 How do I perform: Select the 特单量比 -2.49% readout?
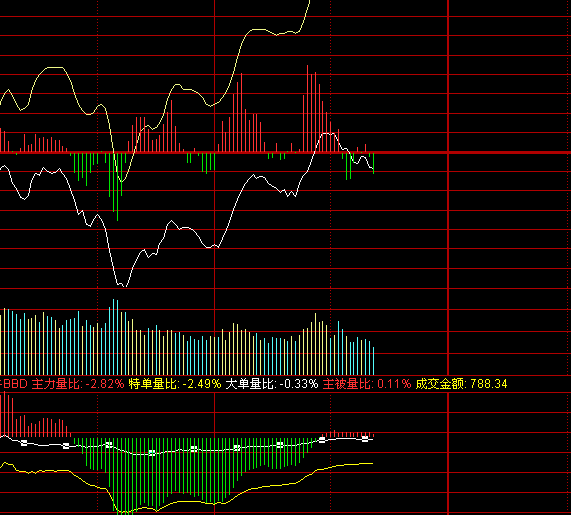[x=175, y=384]
